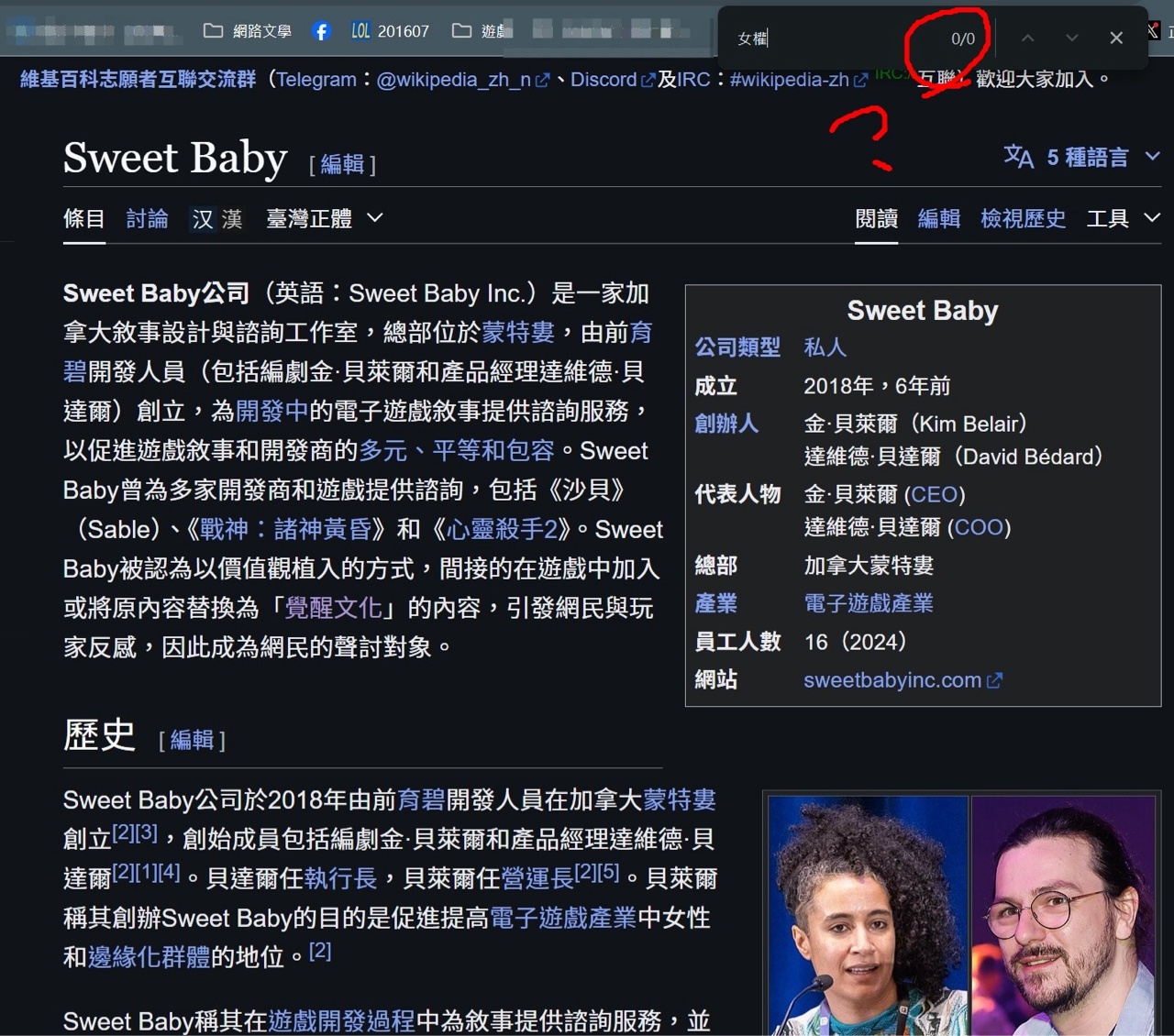Click the COO link in infobox
This screenshot has width=1174, height=1036.
click(979, 528)
